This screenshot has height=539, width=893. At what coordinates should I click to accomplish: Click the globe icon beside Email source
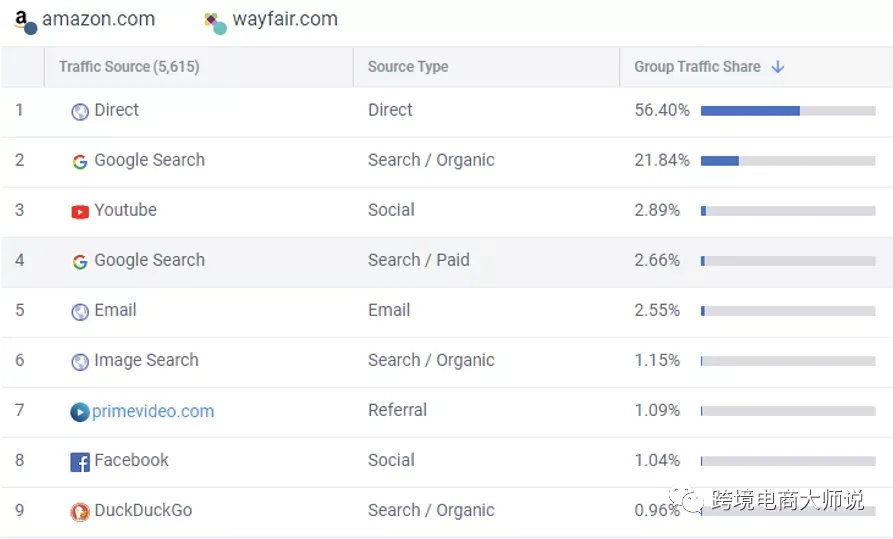tap(80, 312)
